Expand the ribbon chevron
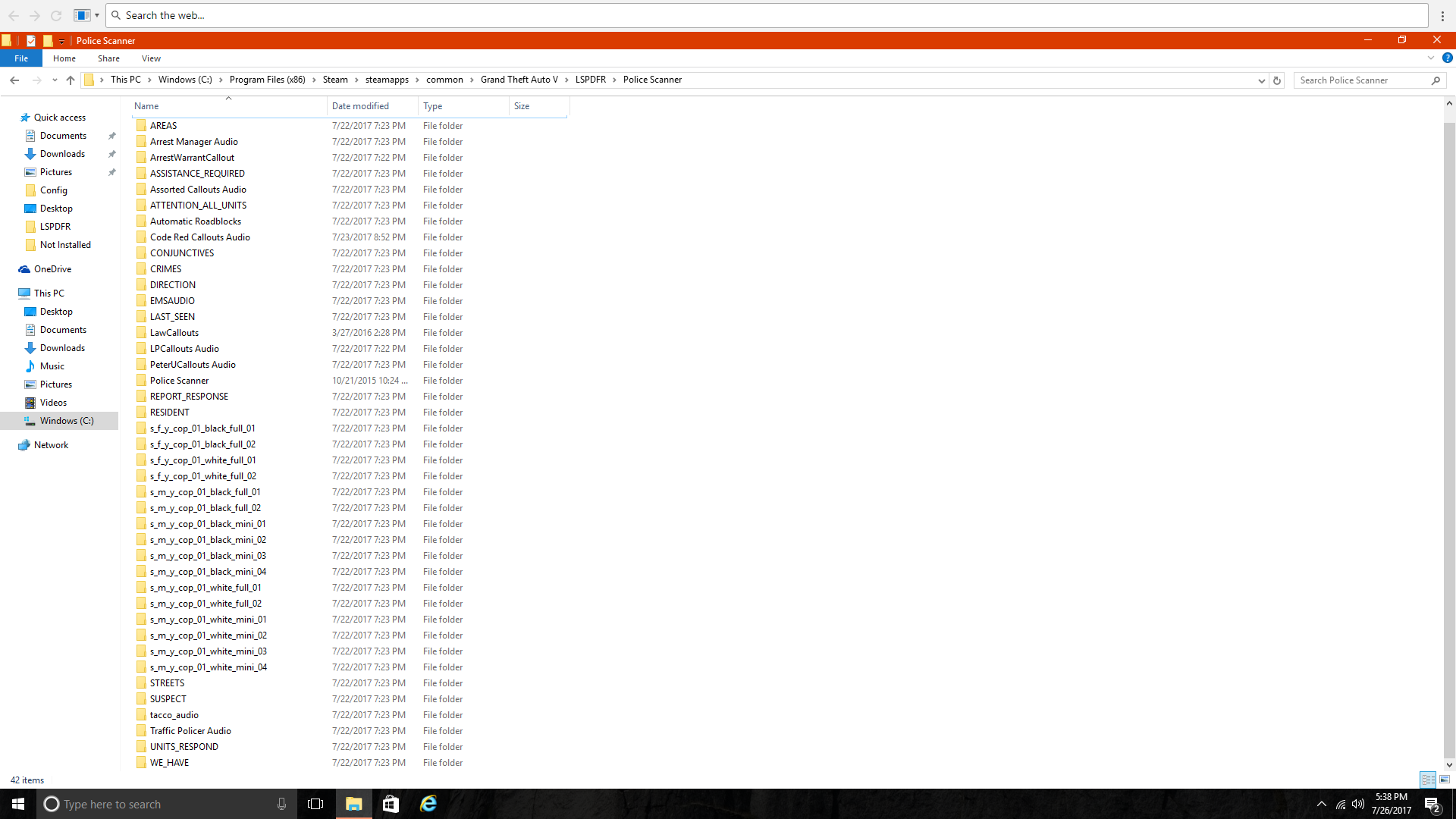1456x819 pixels. click(x=1431, y=58)
